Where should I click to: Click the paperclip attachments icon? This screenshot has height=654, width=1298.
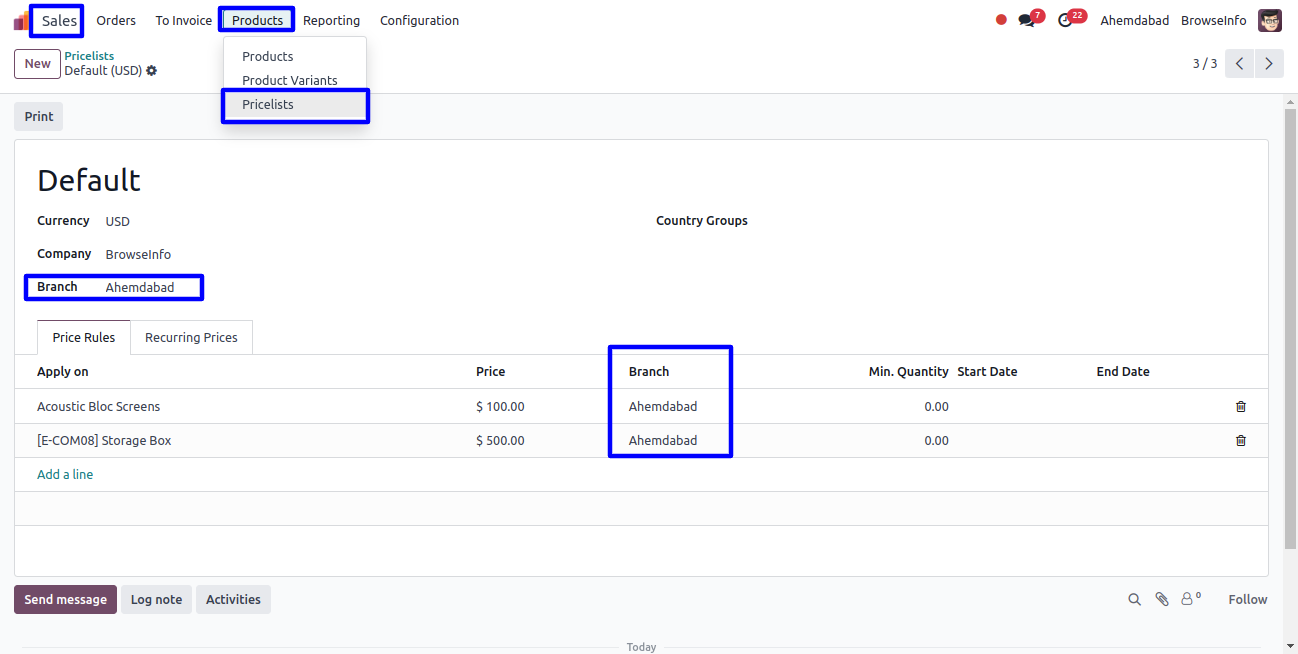pos(1161,600)
